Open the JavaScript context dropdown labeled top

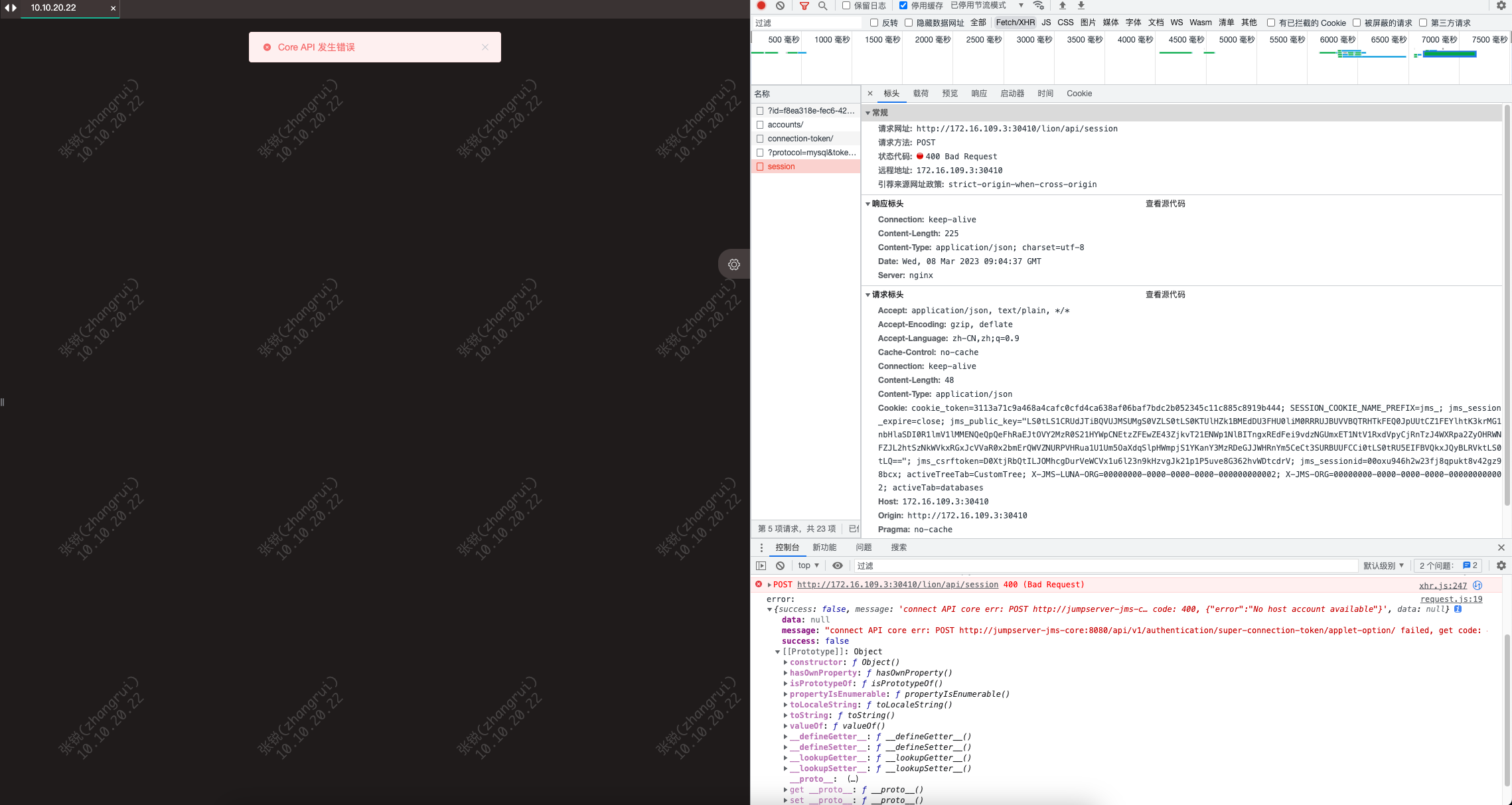tap(808, 565)
